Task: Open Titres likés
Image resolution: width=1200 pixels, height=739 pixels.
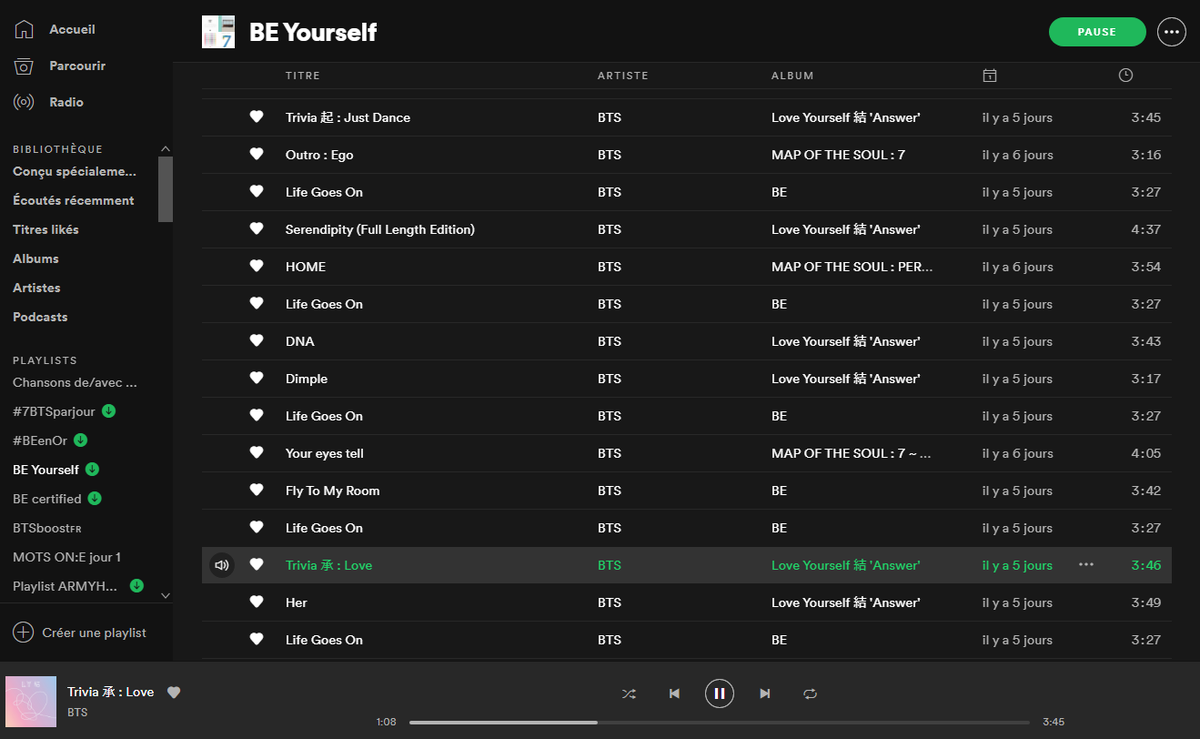Action: (x=46, y=229)
